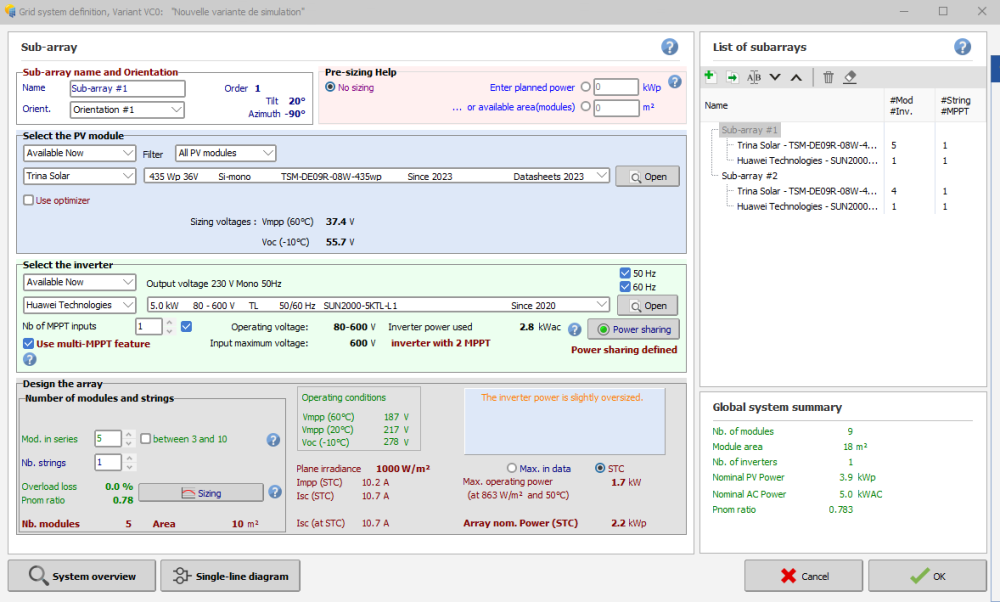The height and width of the screenshot is (602, 1000).
Task: Open the Orientation #1 dropdown
Action: click(x=127, y=109)
